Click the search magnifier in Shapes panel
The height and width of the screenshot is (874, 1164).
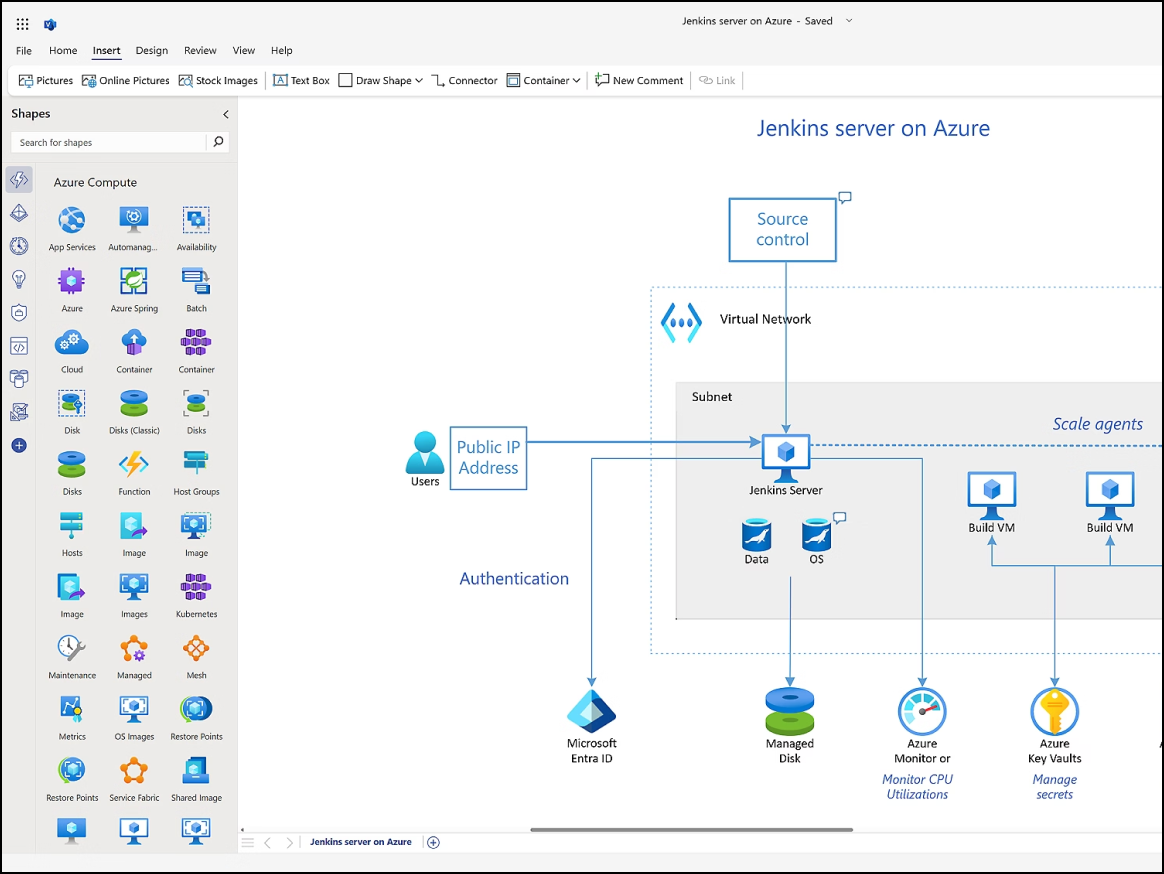coord(218,142)
